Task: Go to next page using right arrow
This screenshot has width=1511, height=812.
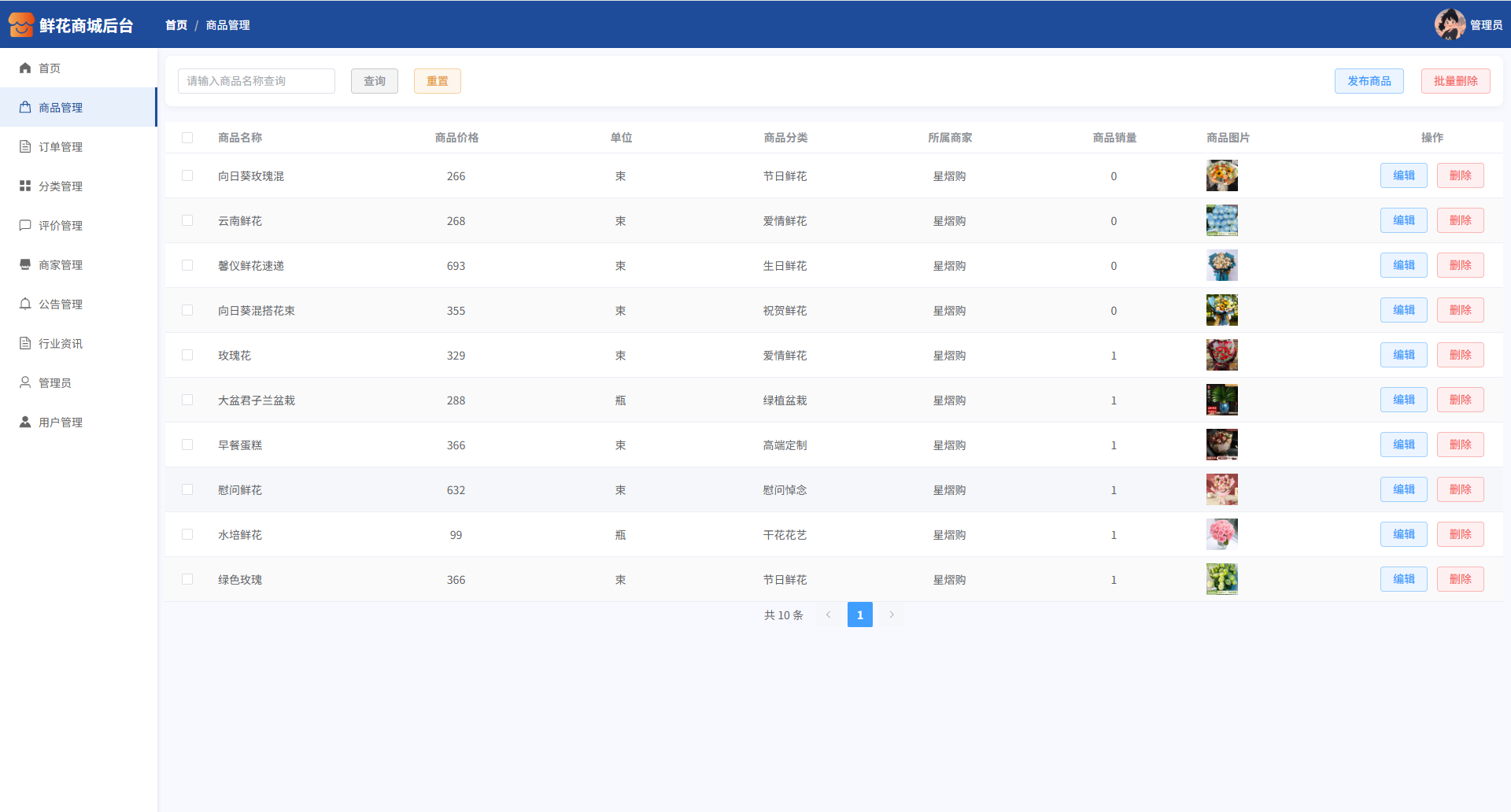Action: (x=892, y=615)
